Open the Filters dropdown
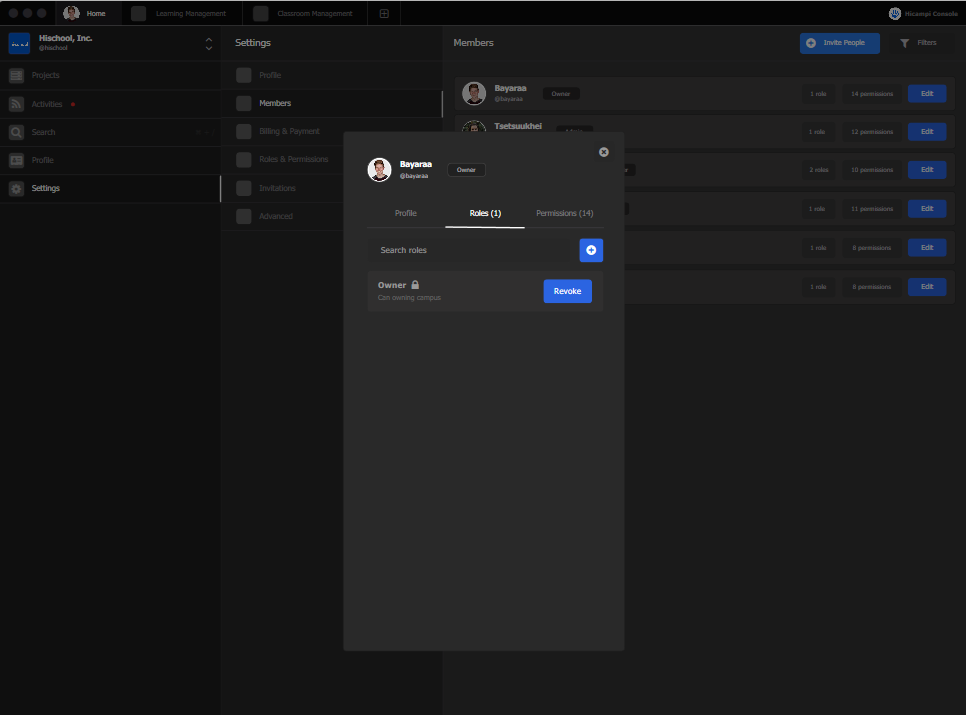The height and width of the screenshot is (715, 966). 917,43
